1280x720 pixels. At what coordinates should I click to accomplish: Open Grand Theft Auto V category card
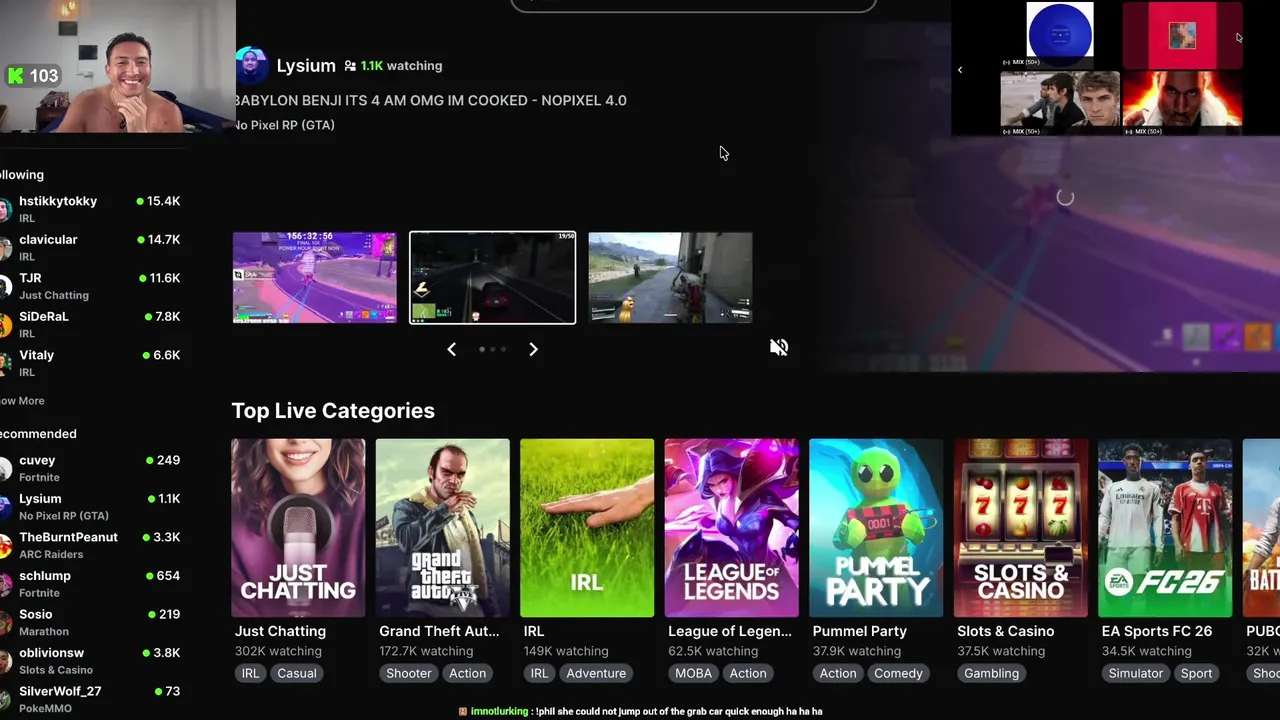pos(442,528)
